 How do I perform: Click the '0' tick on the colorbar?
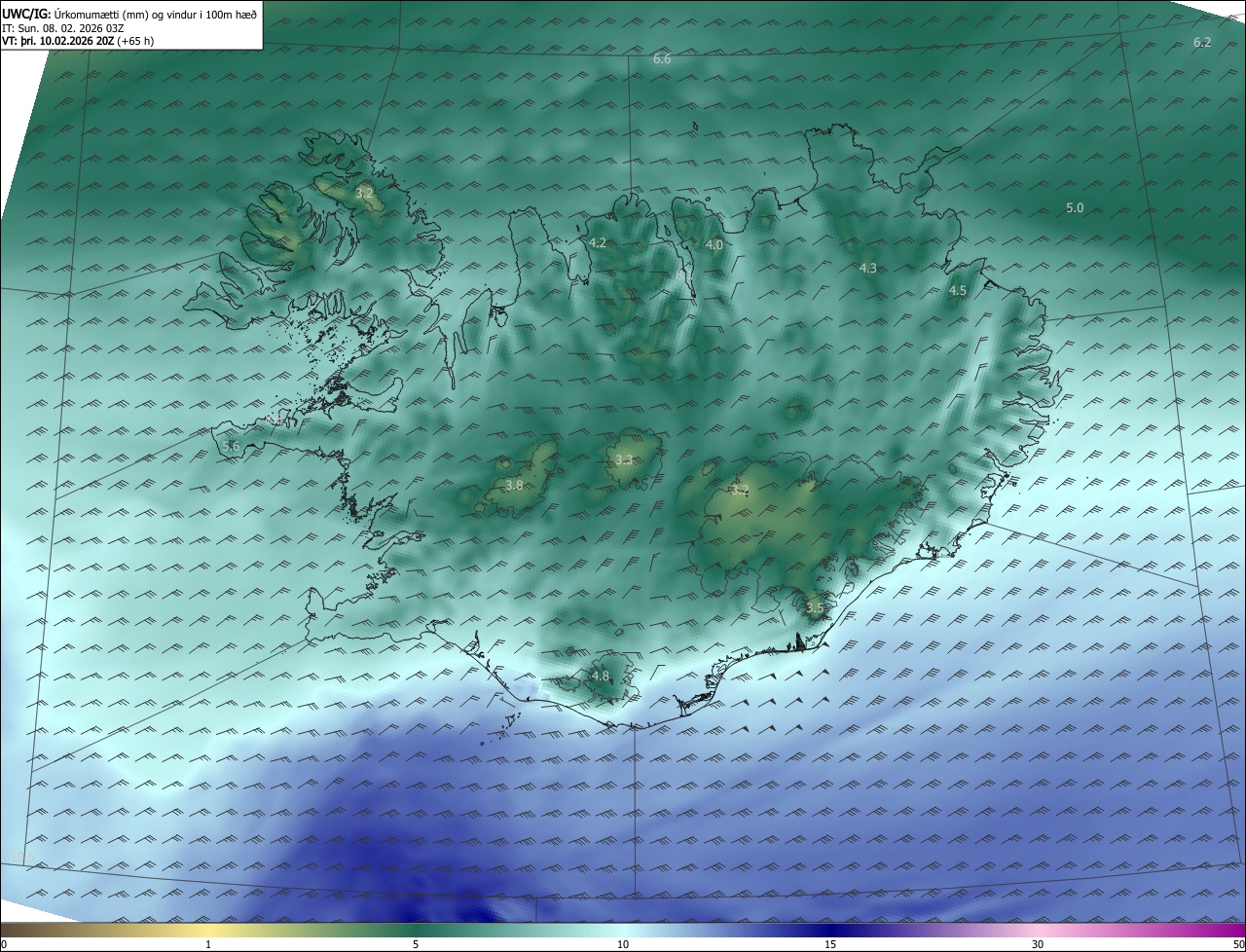4,944
